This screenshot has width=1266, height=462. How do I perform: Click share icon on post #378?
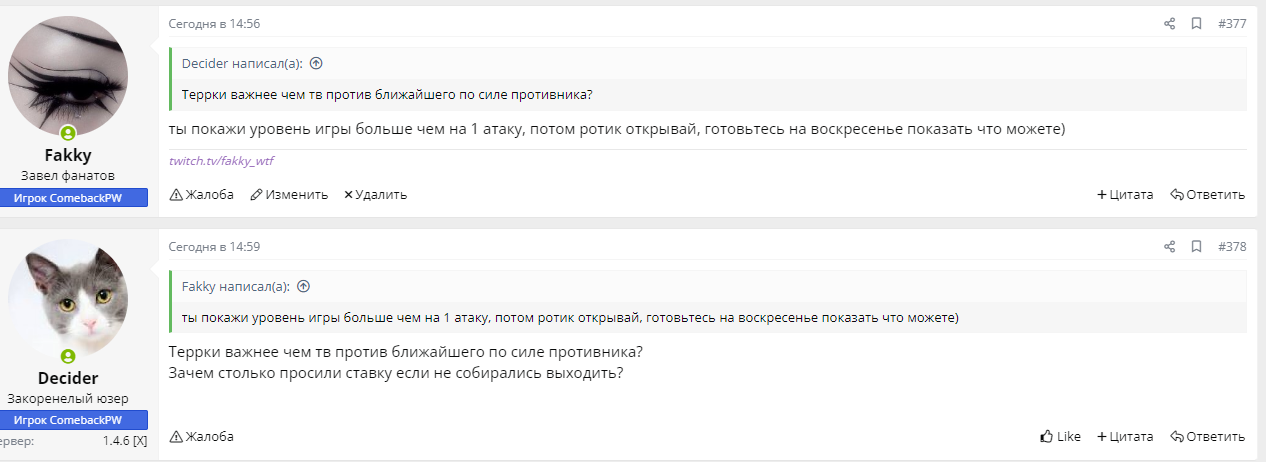pyautogui.click(x=1169, y=247)
